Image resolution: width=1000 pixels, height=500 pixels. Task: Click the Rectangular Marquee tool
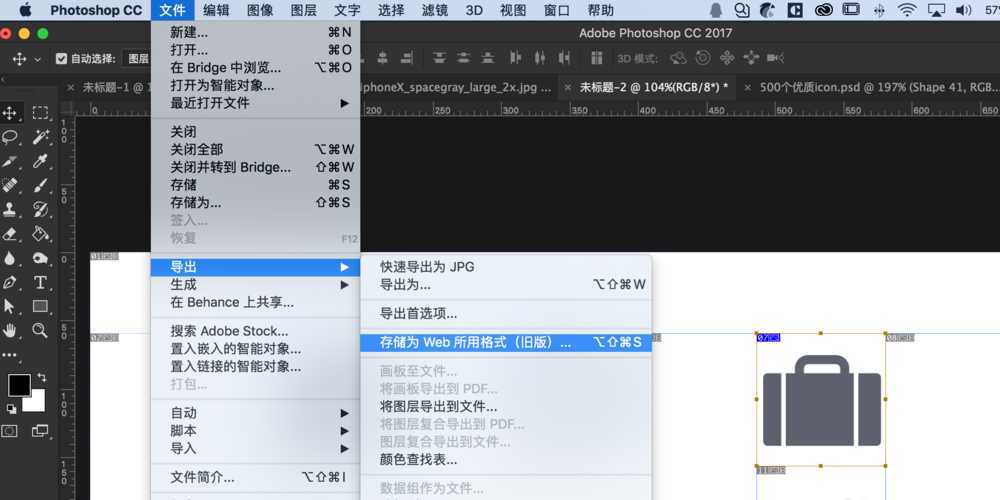(x=41, y=113)
